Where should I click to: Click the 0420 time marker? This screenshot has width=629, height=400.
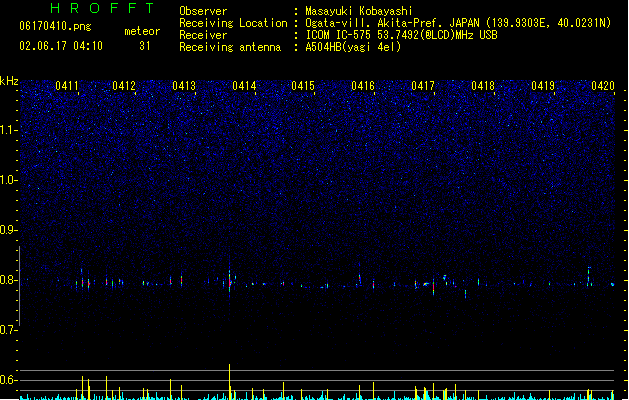[x=603, y=86]
